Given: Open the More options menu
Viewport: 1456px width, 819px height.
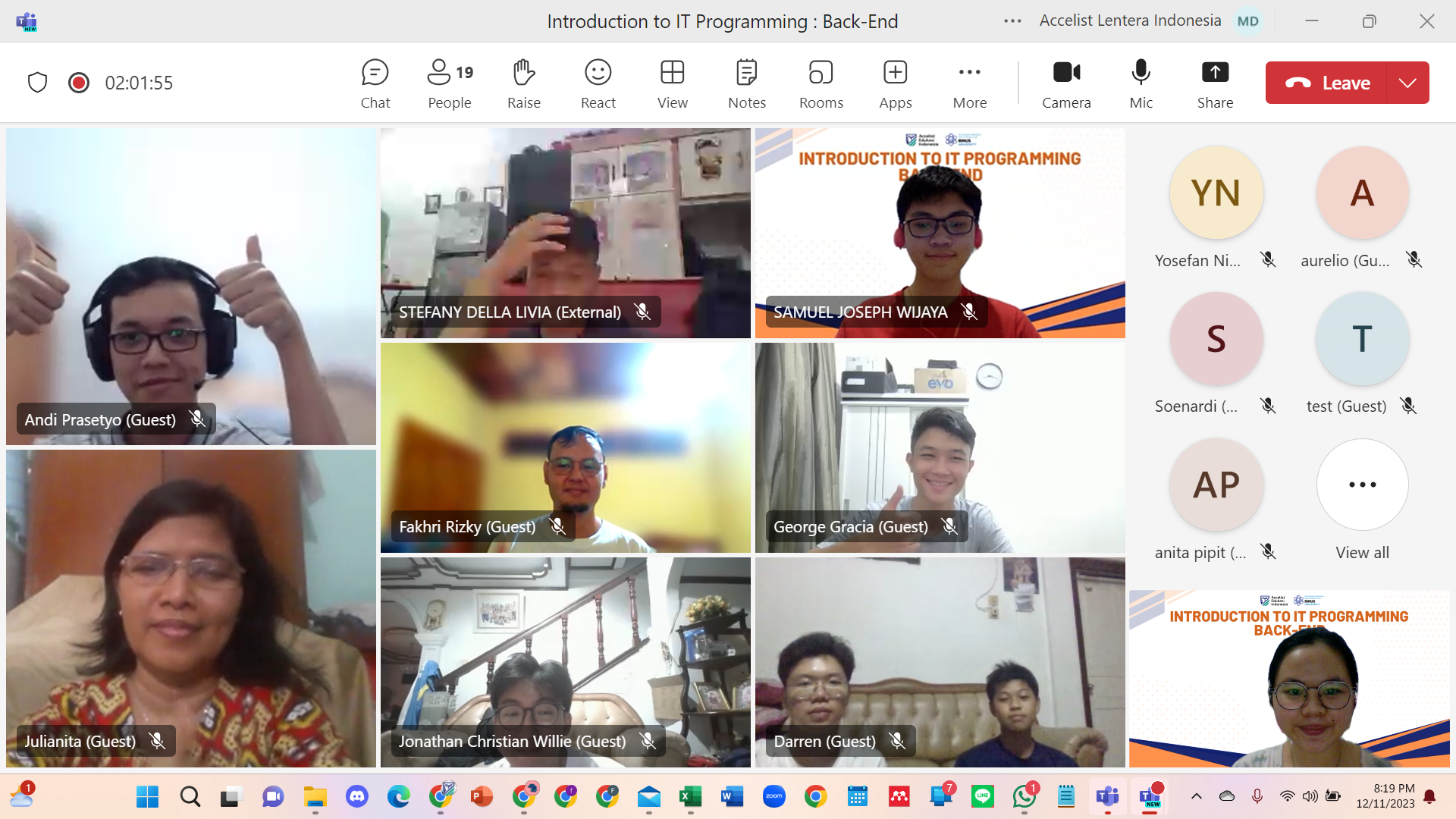Looking at the screenshot, I should (969, 82).
